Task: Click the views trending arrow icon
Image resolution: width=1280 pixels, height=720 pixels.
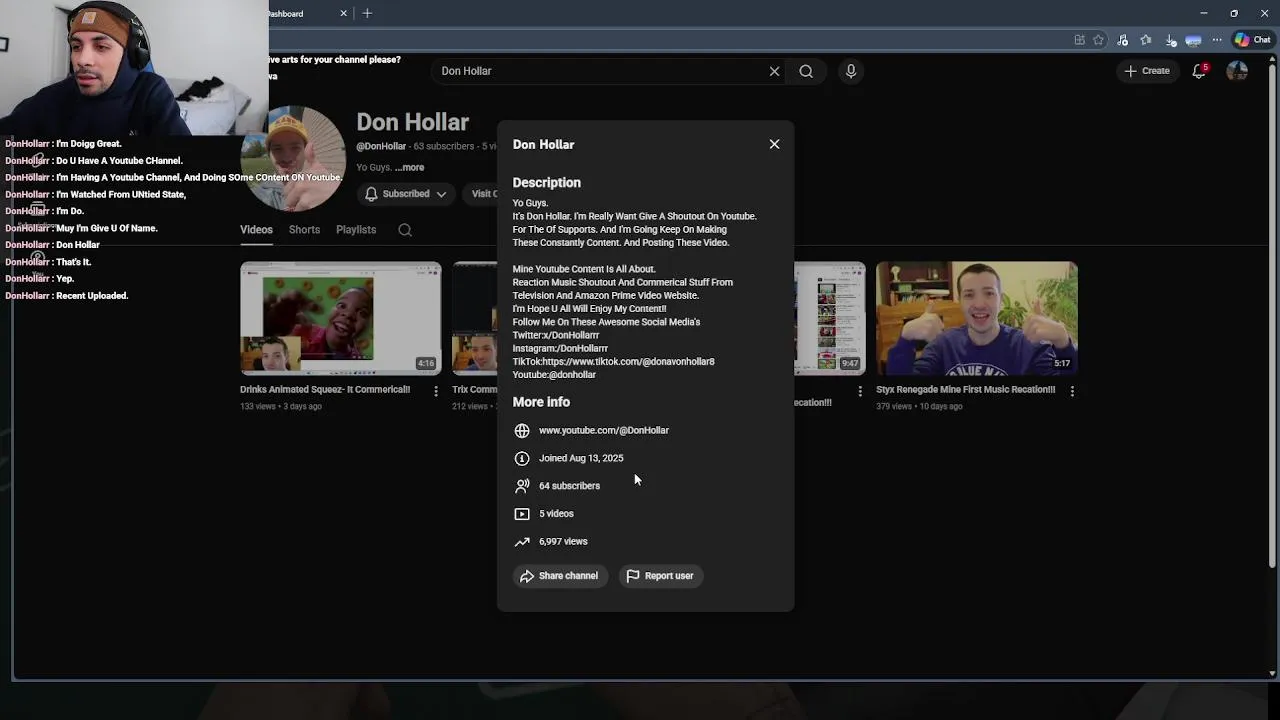Action: (522, 541)
